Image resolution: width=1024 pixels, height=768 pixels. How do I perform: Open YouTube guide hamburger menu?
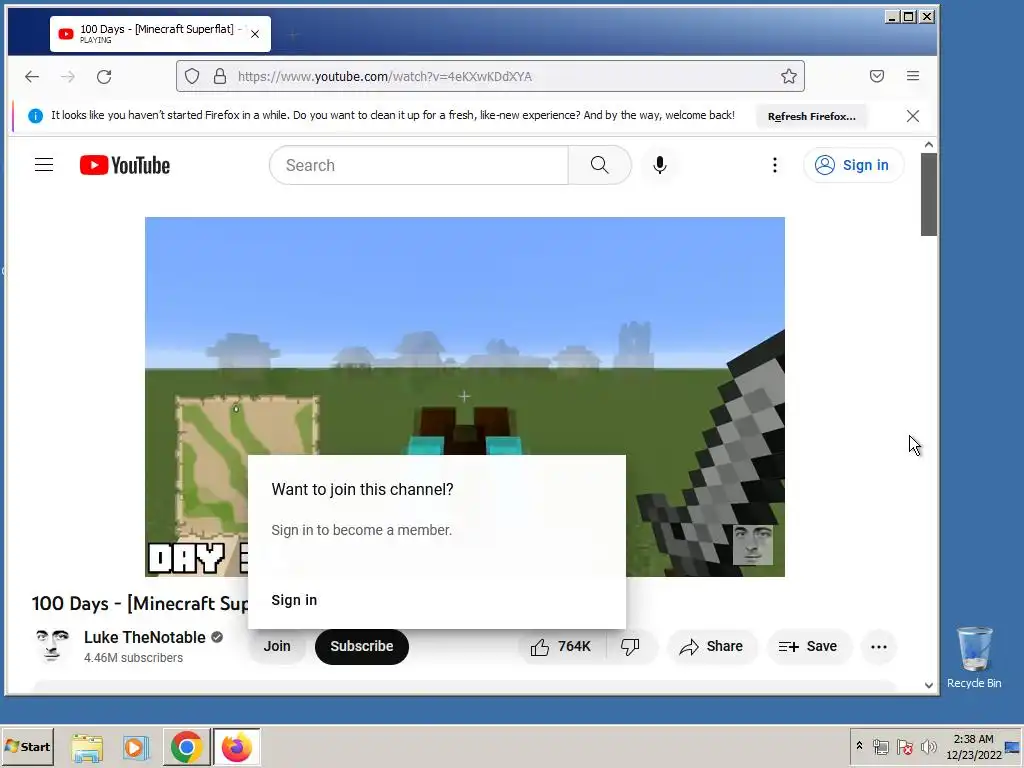pyautogui.click(x=44, y=165)
